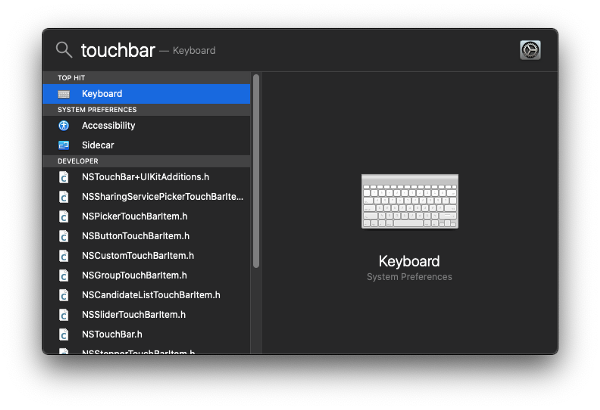Select NSSharingServicePickerTouchBarIte... result
Image resolution: width=600 pixels, height=410 pixels.
[147, 197]
